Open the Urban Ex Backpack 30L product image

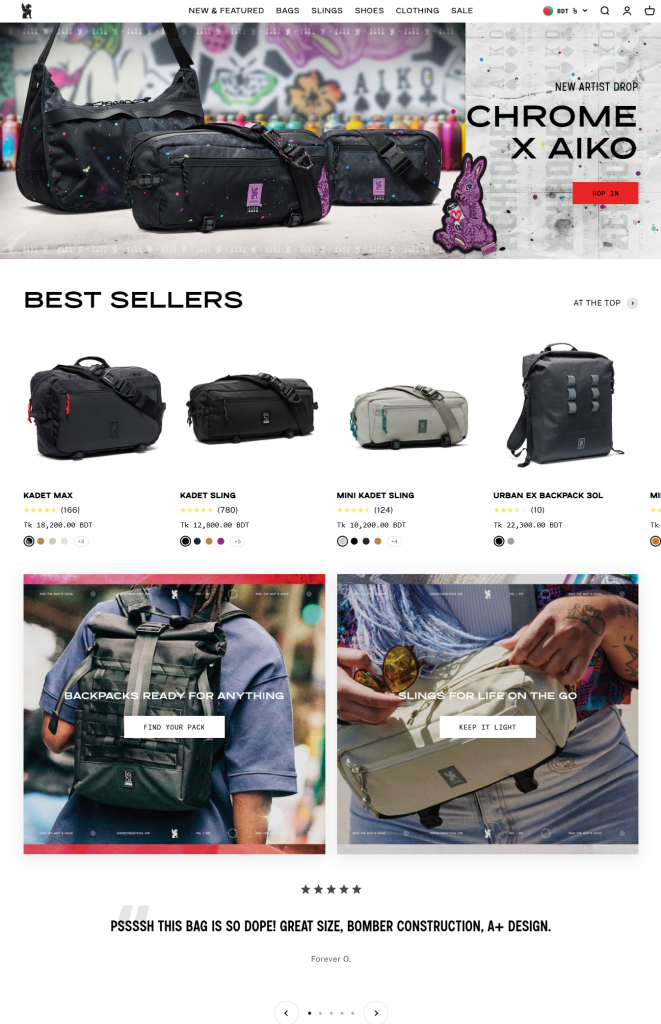pyautogui.click(x=566, y=405)
